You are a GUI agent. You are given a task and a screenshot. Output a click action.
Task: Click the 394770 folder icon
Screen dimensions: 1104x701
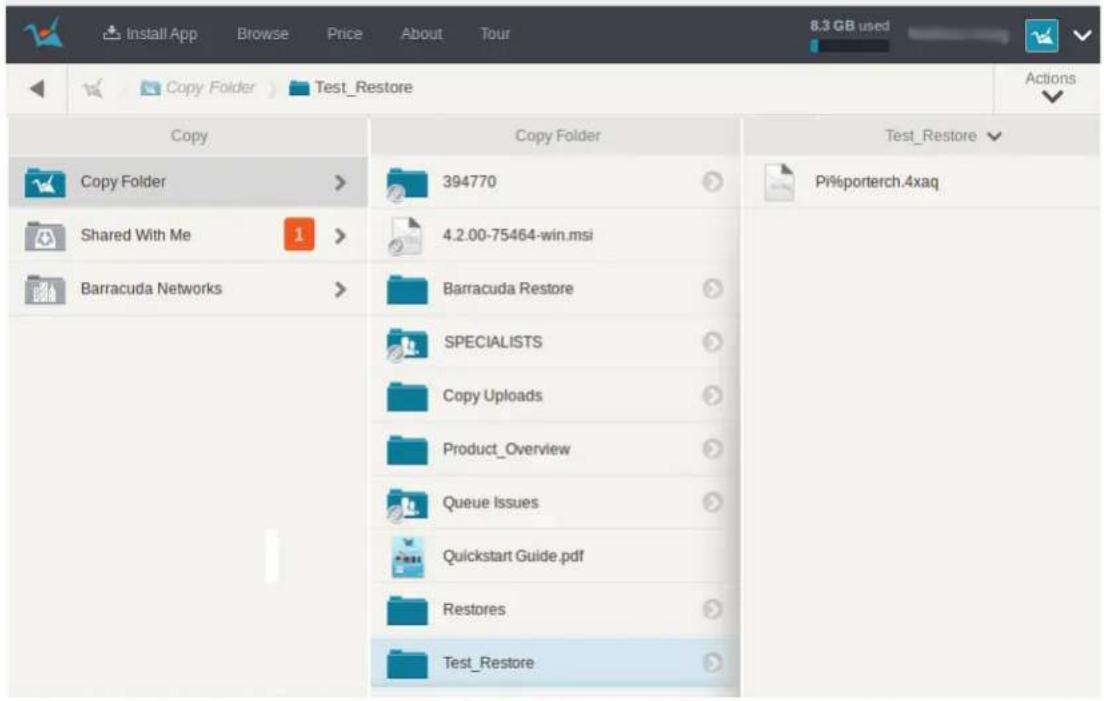(407, 184)
